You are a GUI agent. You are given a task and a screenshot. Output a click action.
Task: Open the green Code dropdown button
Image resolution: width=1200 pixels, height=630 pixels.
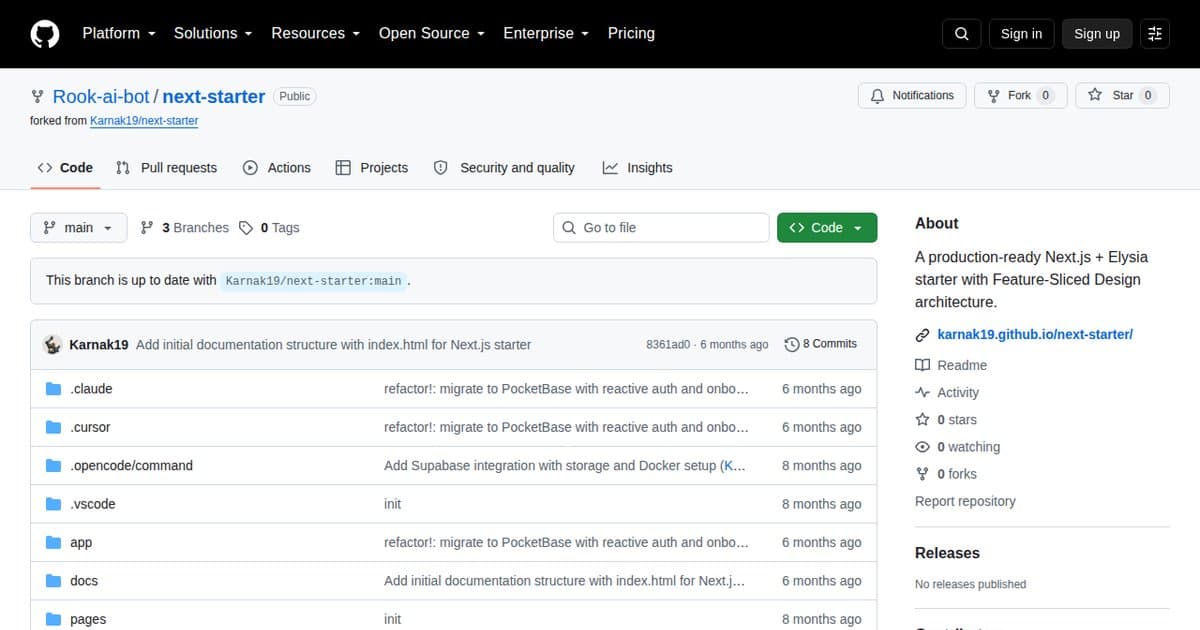[827, 228]
